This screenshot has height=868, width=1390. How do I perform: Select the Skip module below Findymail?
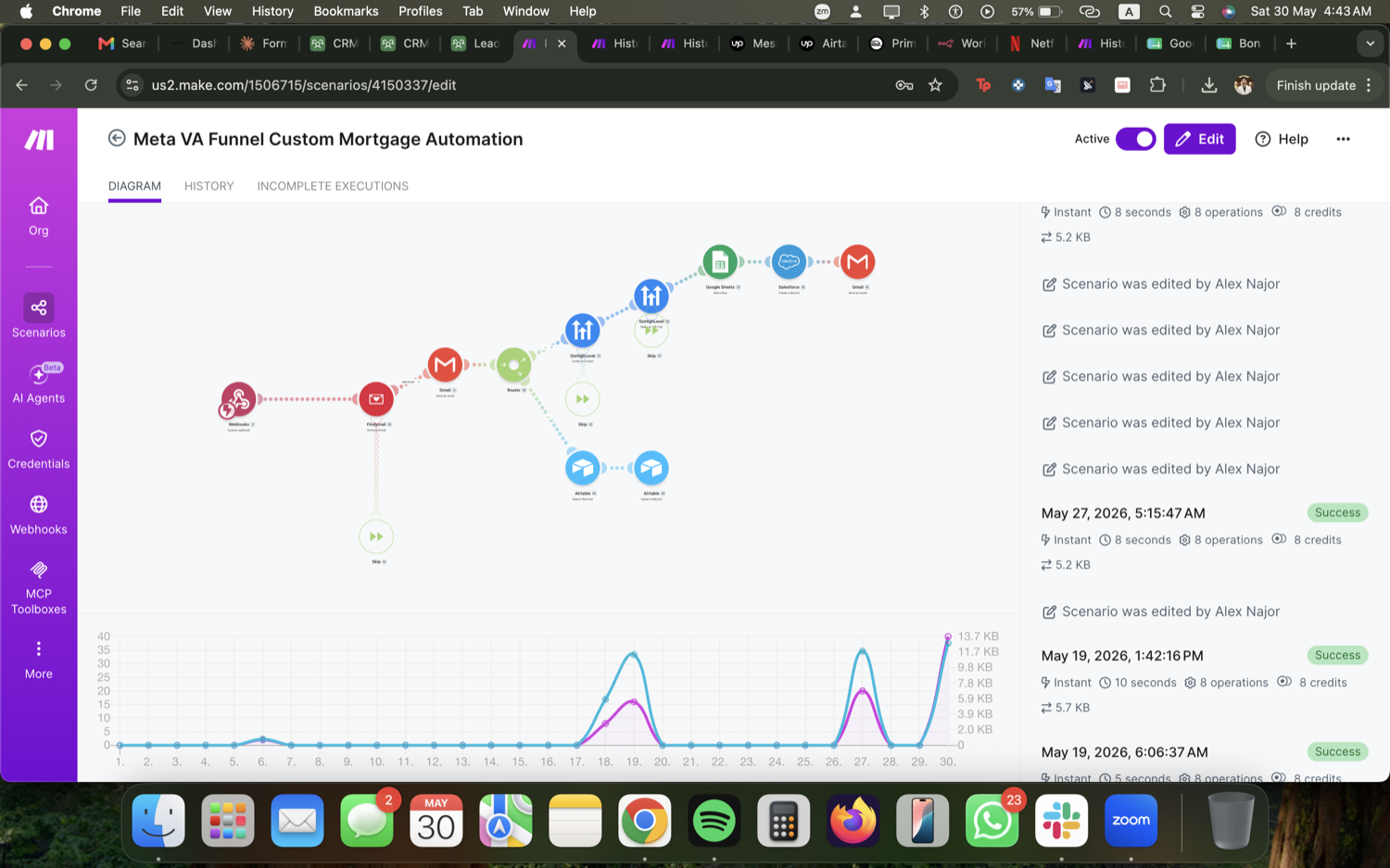(x=376, y=537)
